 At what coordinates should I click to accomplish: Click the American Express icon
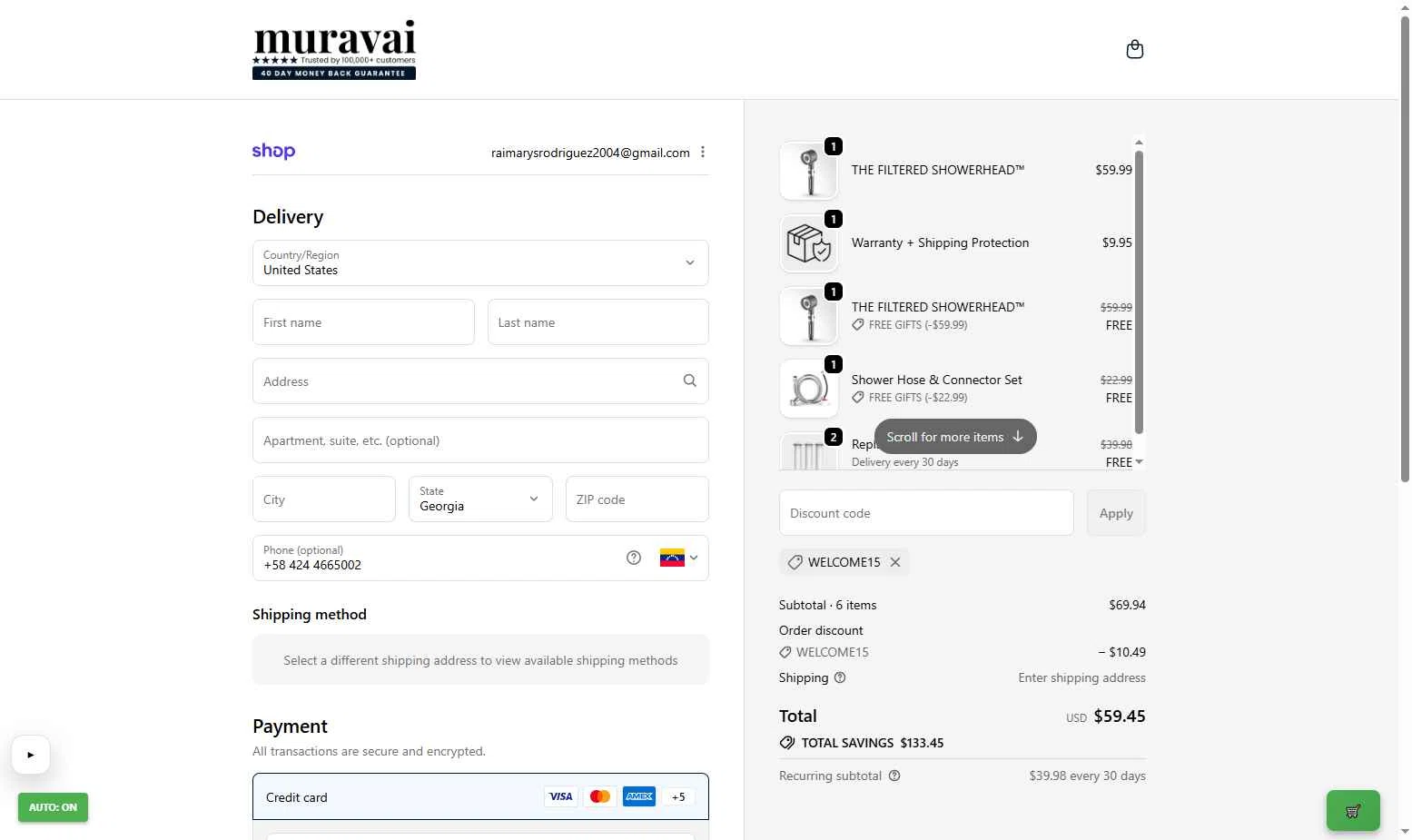point(639,796)
